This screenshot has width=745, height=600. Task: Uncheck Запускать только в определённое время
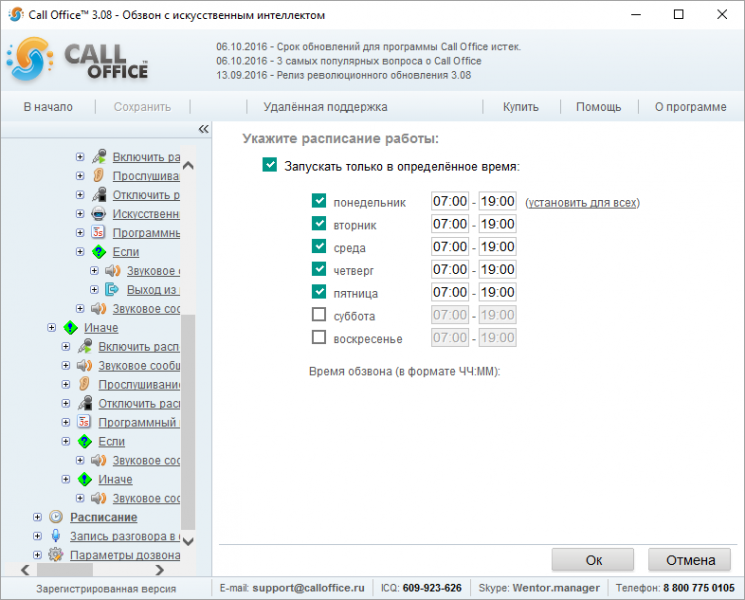pos(270,165)
